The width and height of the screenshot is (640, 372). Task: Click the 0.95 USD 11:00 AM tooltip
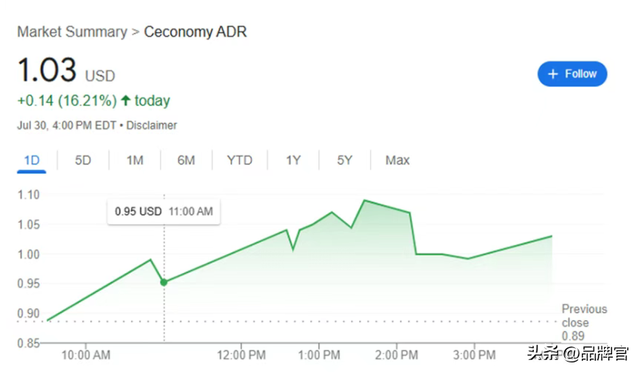pos(164,212)
